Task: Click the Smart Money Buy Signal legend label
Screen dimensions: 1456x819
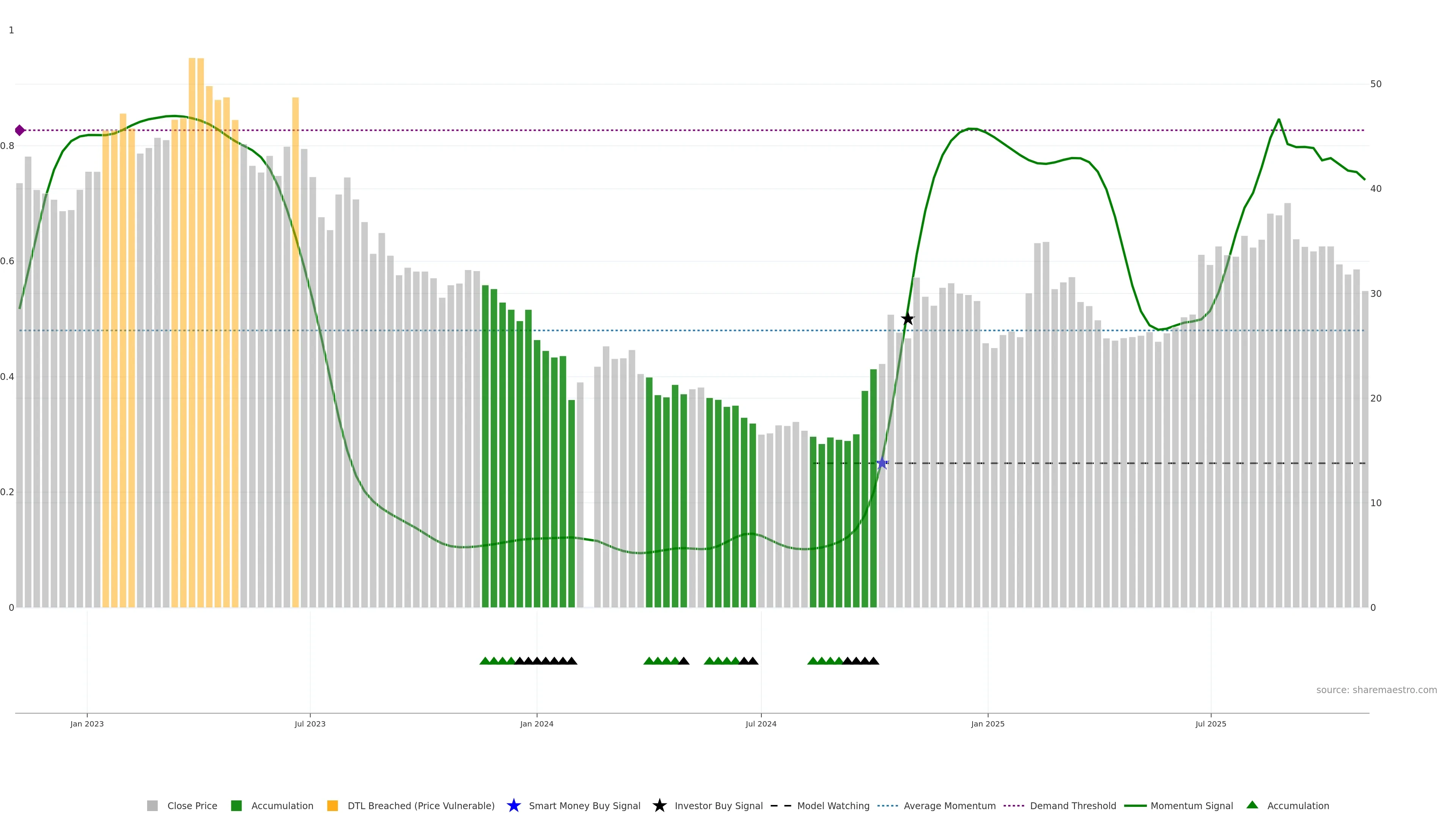Action: (x=584, y=806)
